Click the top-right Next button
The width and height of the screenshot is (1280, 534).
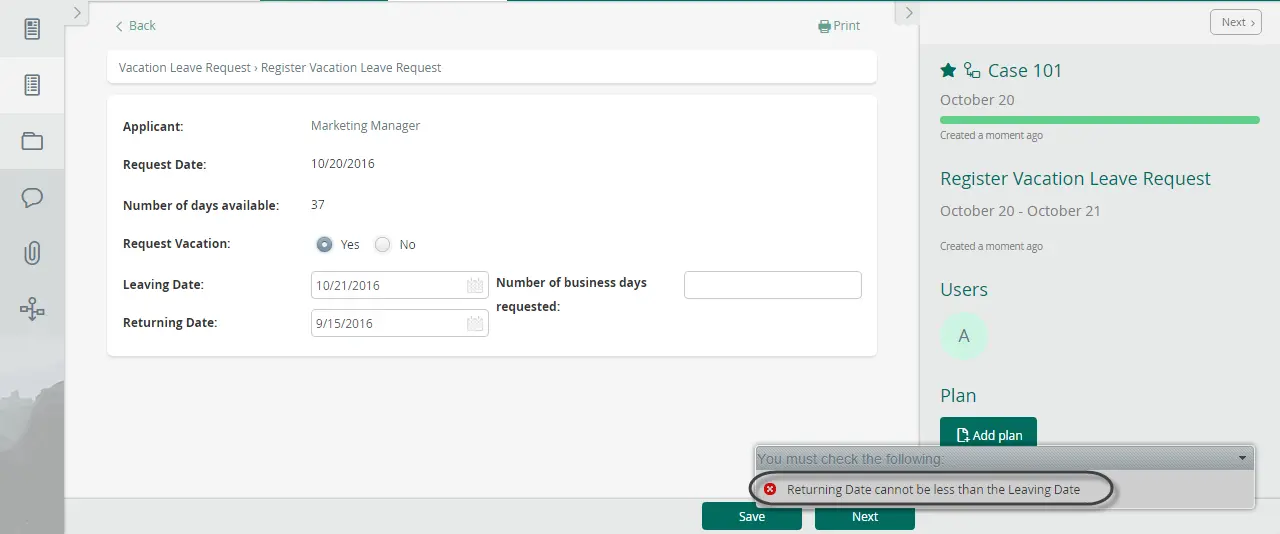point(1235,22)
